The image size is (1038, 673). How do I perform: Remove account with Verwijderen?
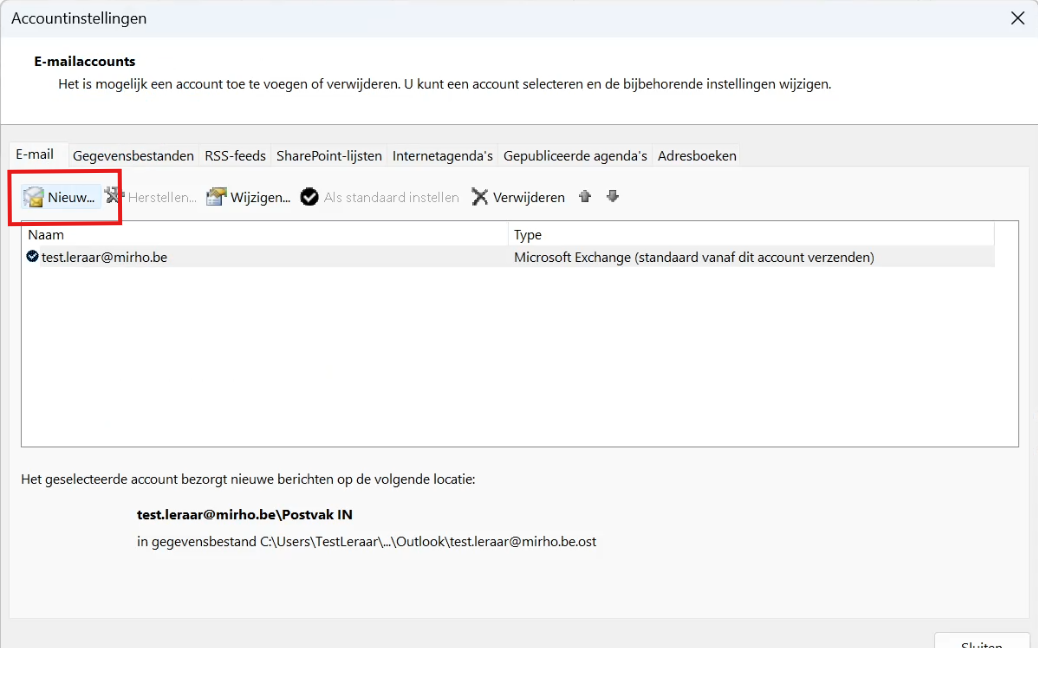(x=518, y=197)
